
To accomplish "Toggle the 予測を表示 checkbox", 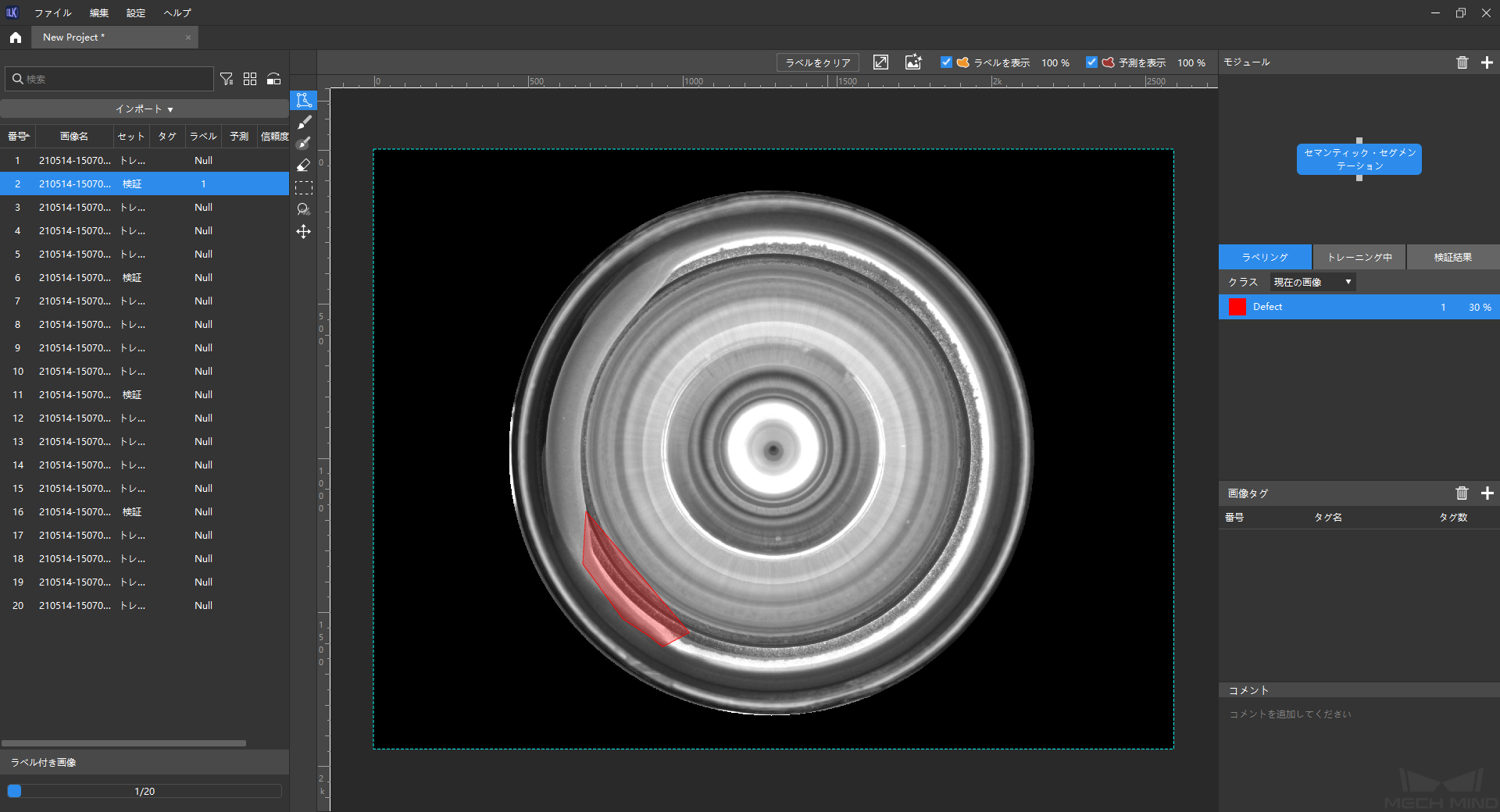I will point(1091,62).
